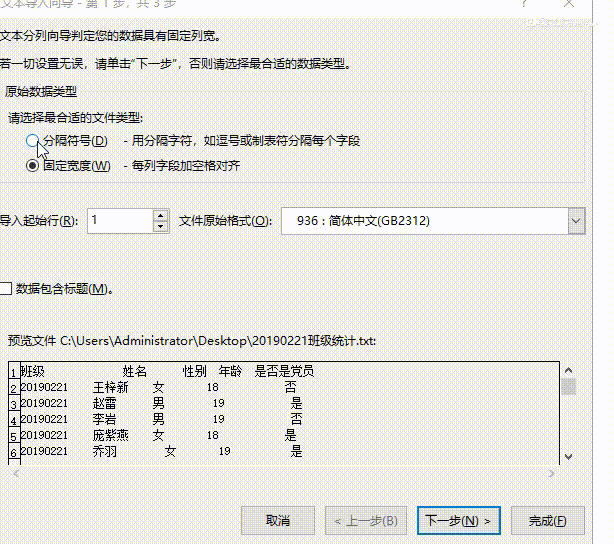Click the preview file path text

click(x=192, y=341)
